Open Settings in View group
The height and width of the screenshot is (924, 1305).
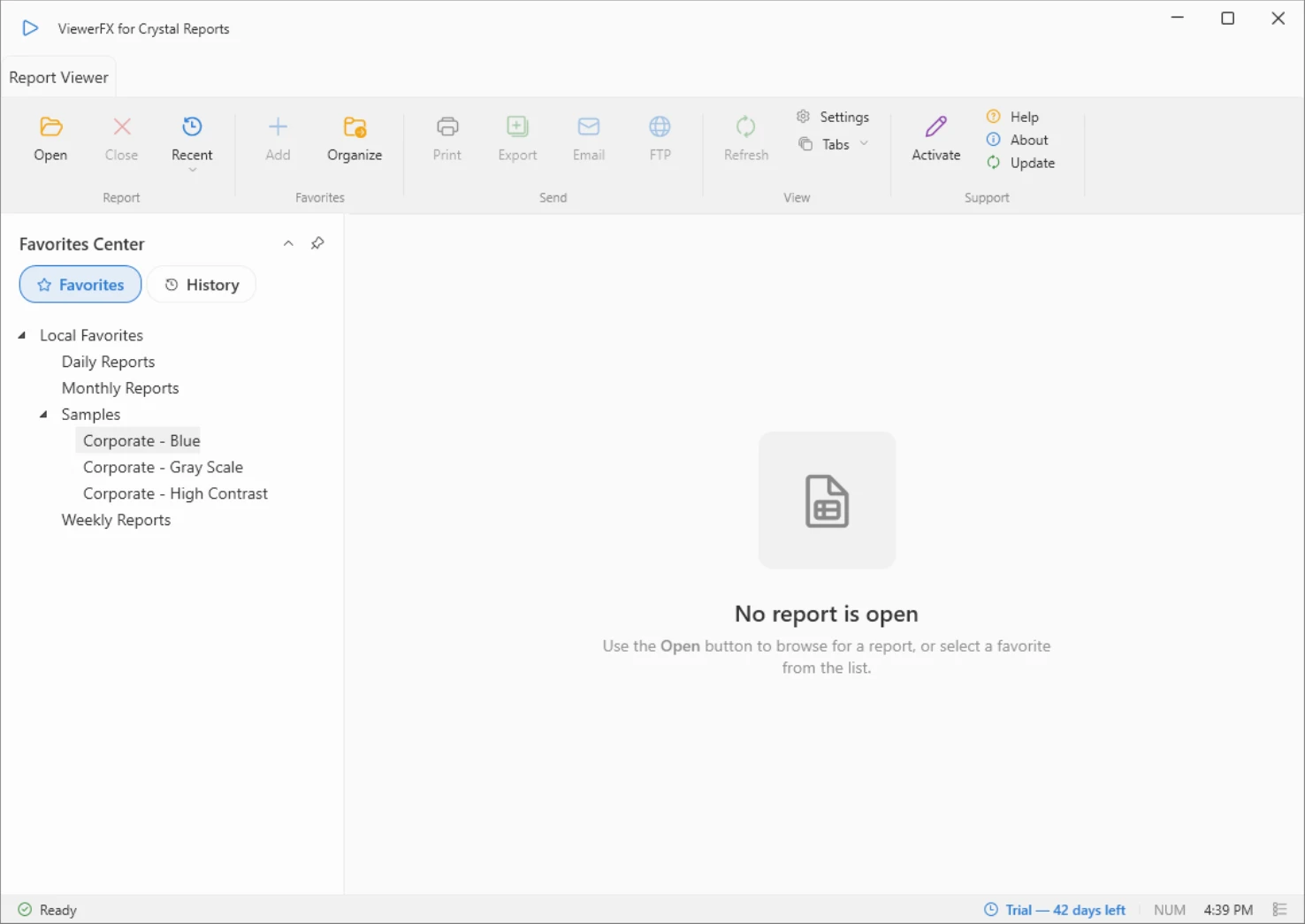point(833,117)
